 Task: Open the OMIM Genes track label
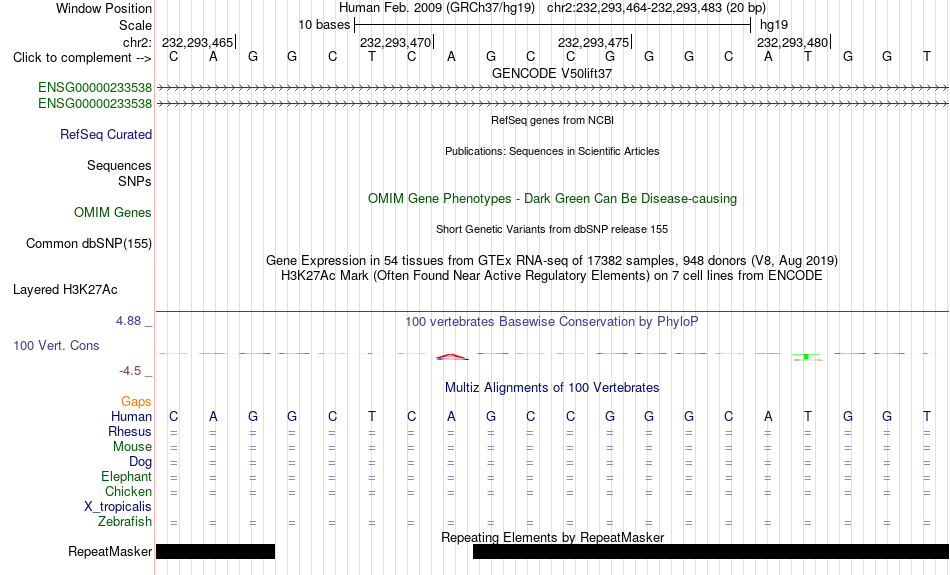pyautogui.click(x=113, y=213)
